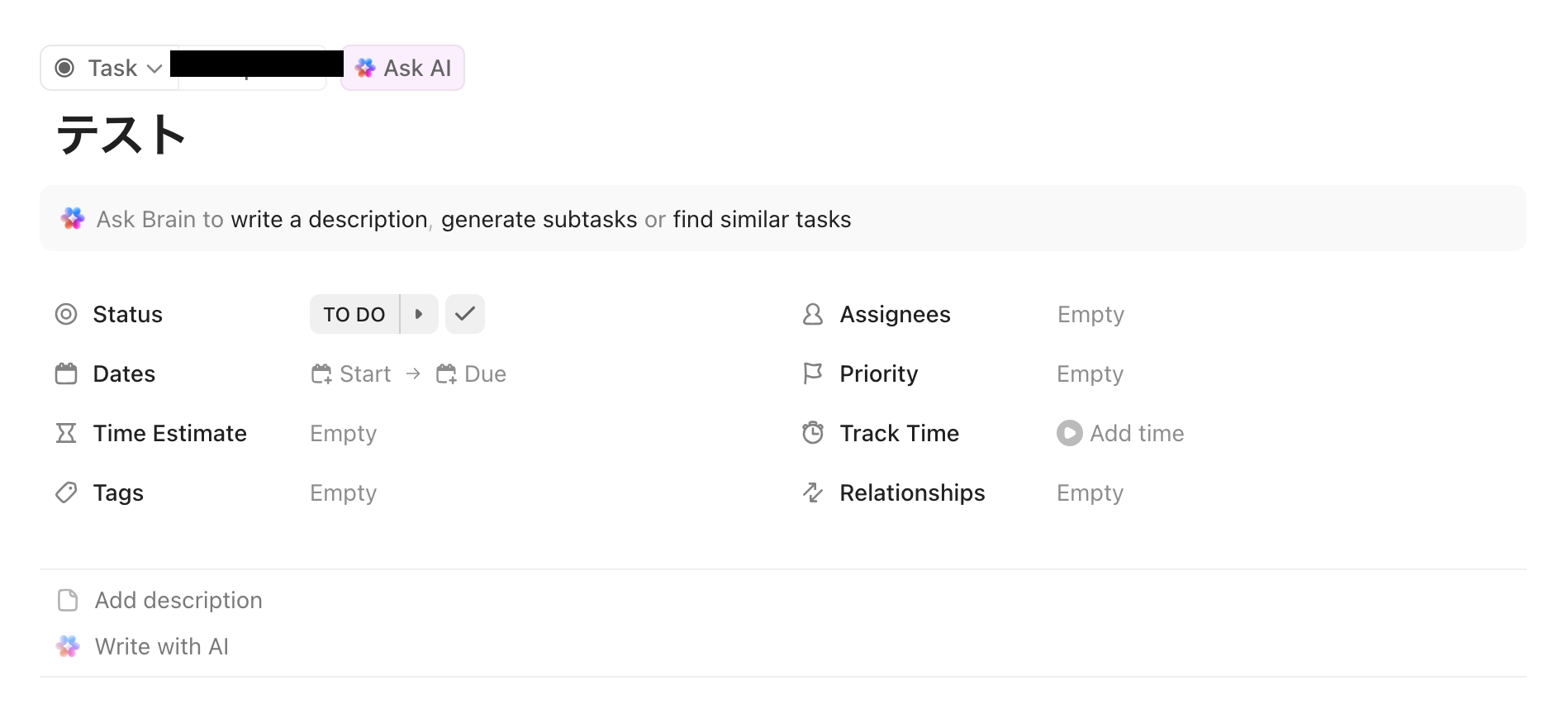This screenshot has width=1568, height=704.
Task: Click the task title テスト
Action: [121, 135]
